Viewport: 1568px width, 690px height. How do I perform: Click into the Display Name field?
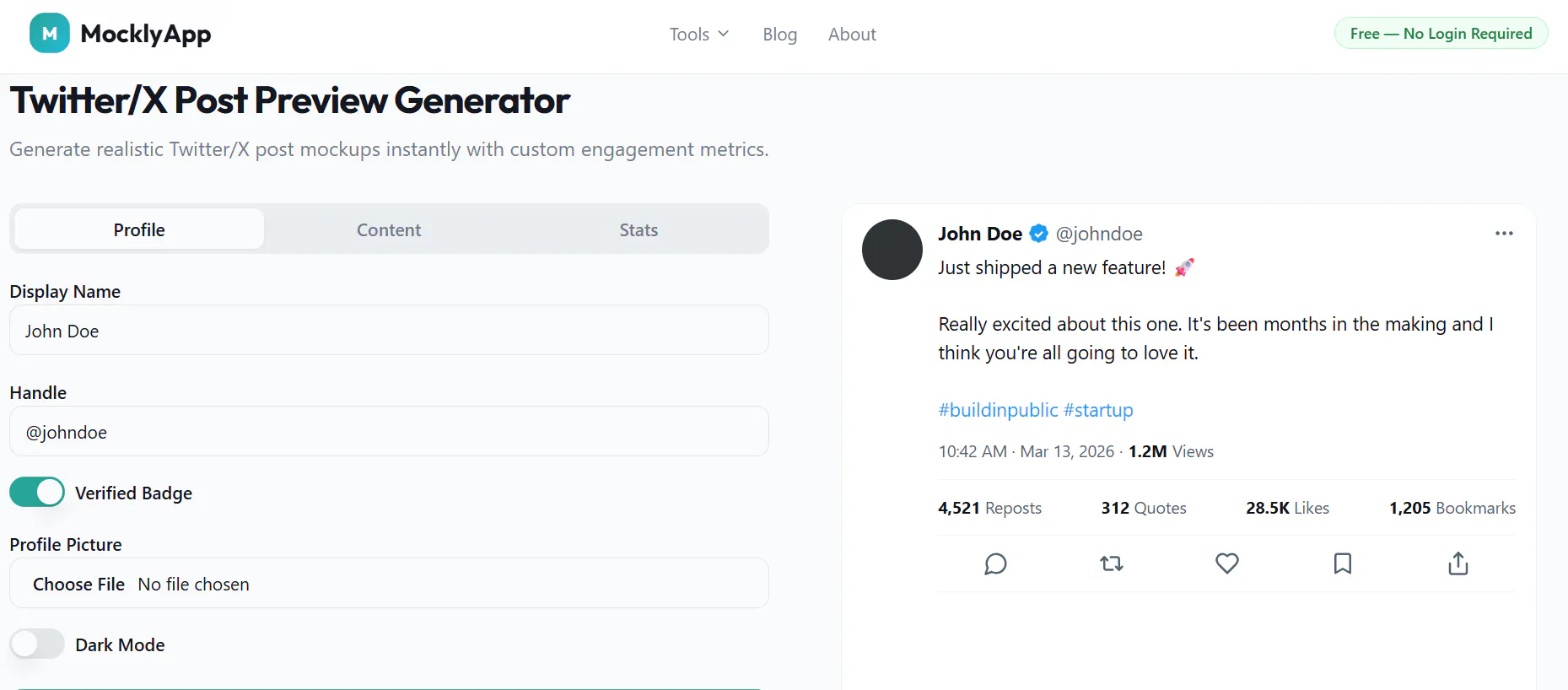tap(389, 330)
